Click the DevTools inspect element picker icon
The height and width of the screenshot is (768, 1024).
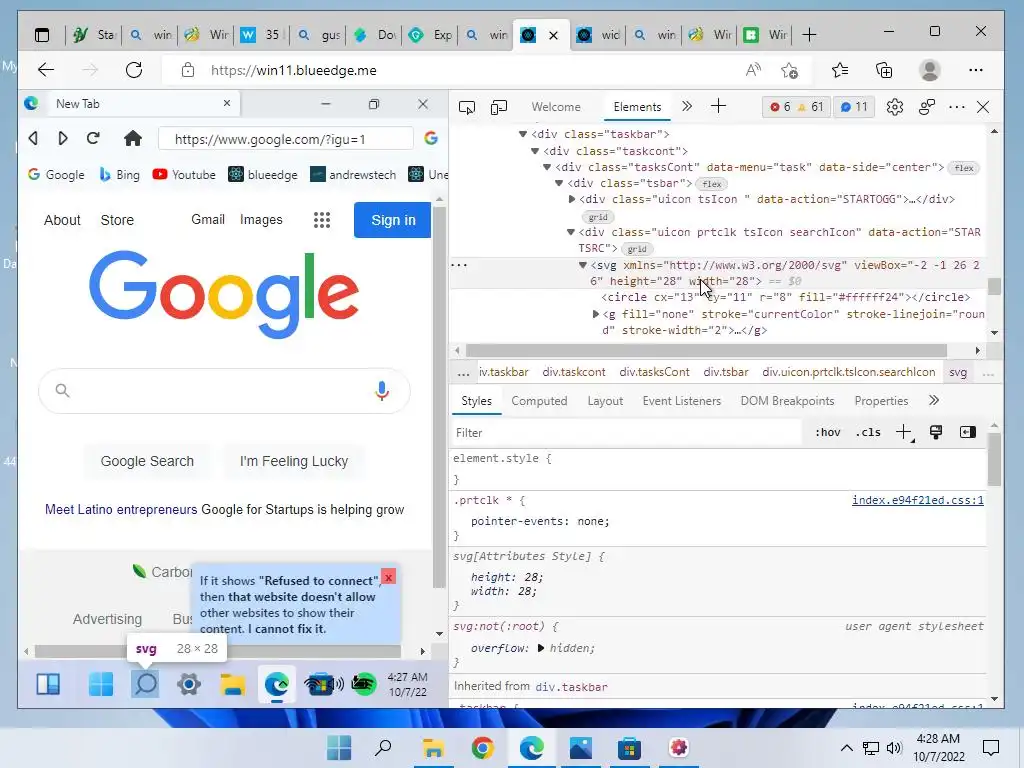[x=467, y=107]
